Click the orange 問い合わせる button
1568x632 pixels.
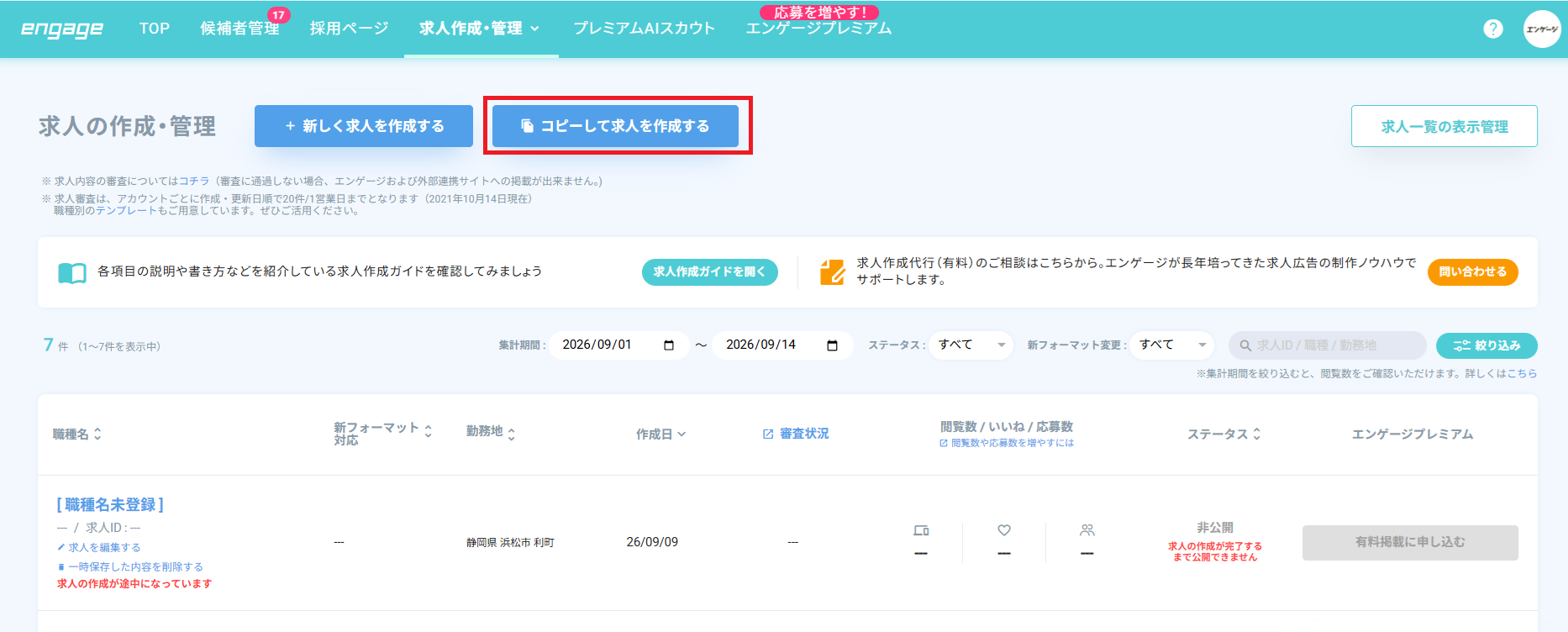point(1473,272)
